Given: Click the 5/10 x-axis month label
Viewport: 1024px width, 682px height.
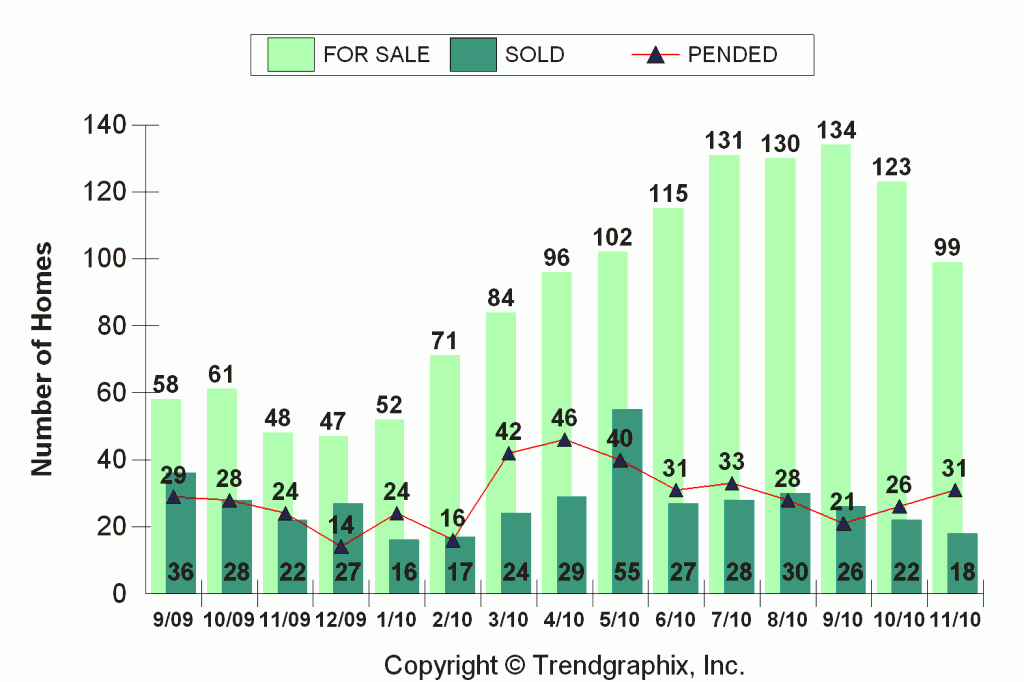Looking at the screenshot, I should [621, 621].
